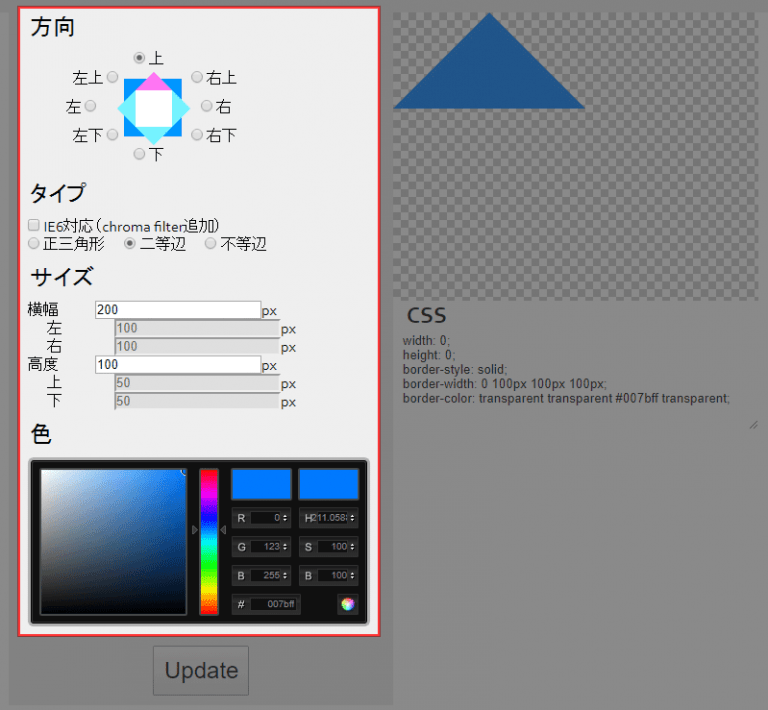This screenshot has height=710, width=768.
Task: Click the S saturation value stepper
Action: point(354,547)
